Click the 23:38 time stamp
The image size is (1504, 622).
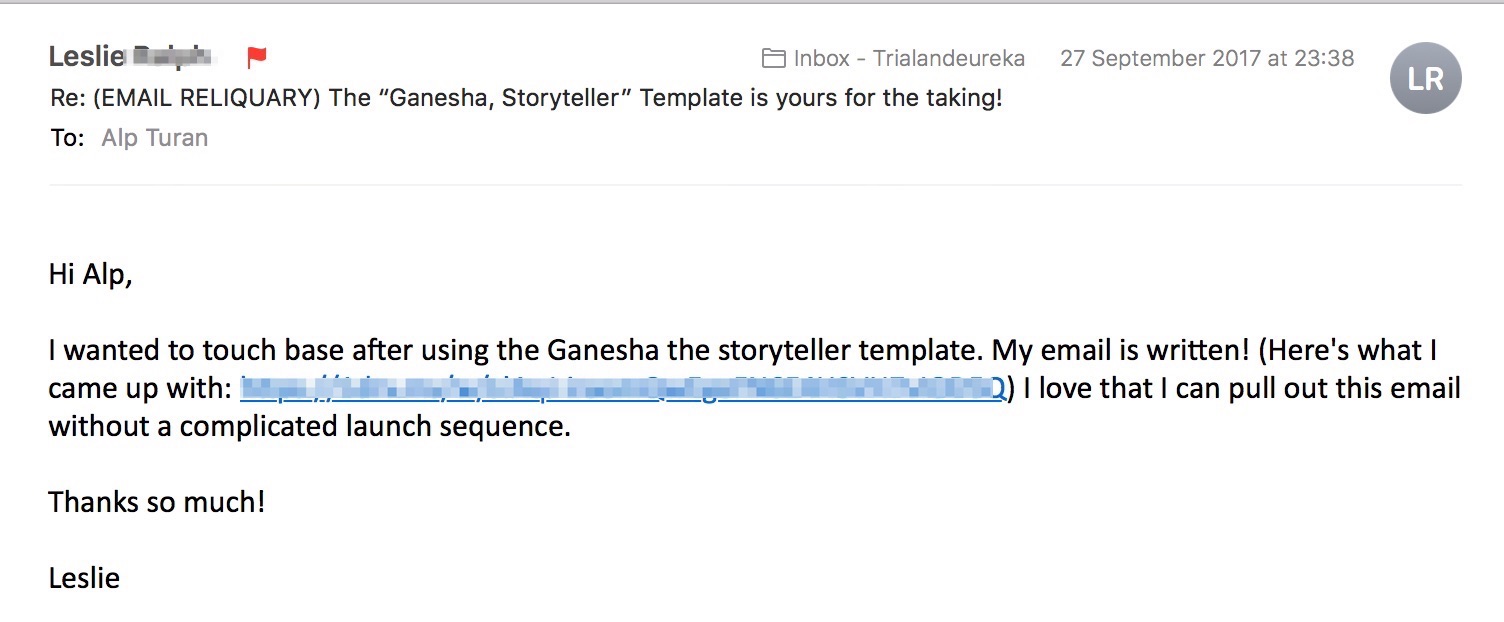(x=1326, y=58)
